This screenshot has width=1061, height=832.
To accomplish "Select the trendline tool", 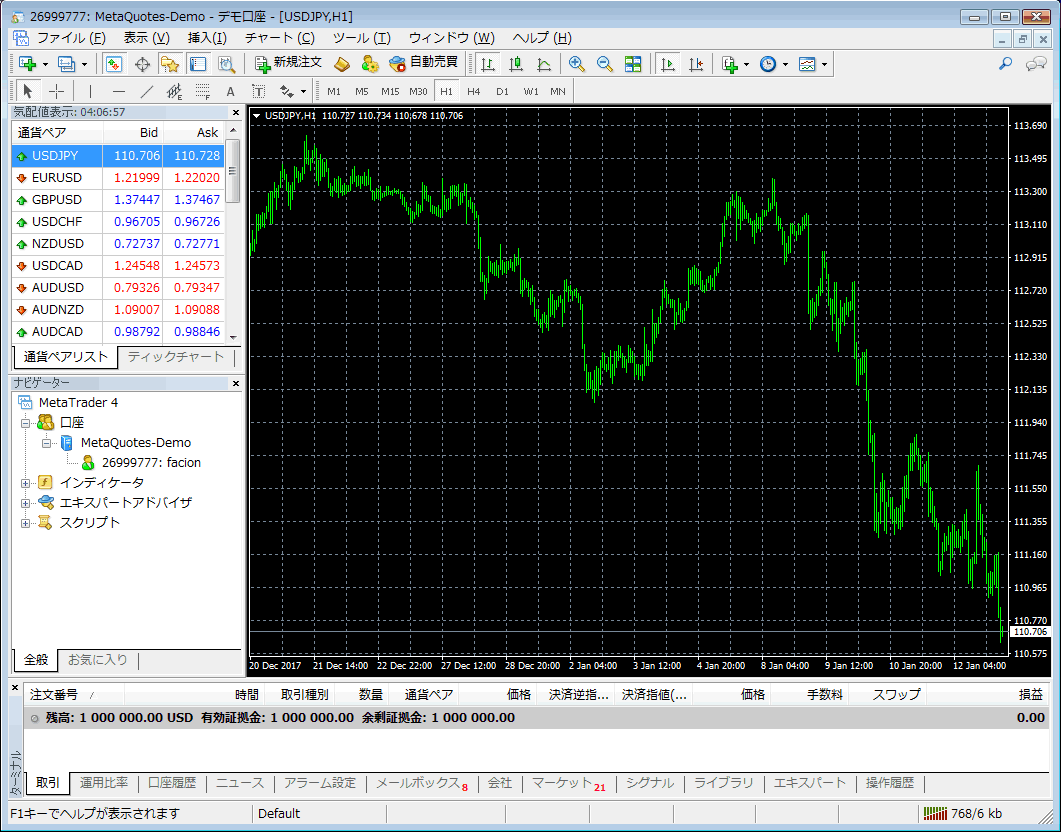I will coord(147,91).
